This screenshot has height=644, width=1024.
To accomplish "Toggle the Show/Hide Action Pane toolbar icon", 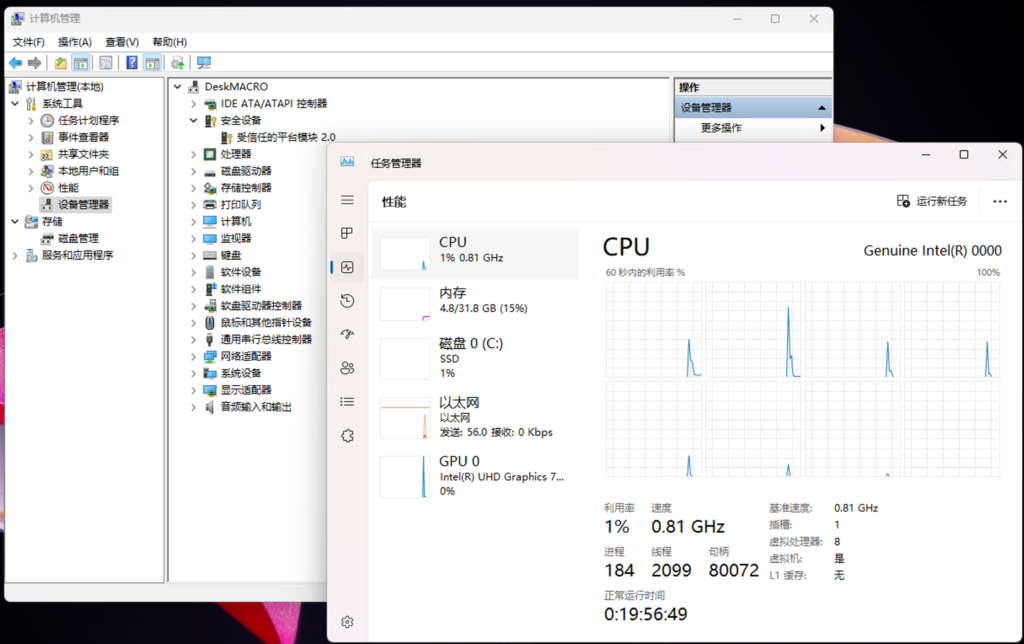I will point(152,63).
